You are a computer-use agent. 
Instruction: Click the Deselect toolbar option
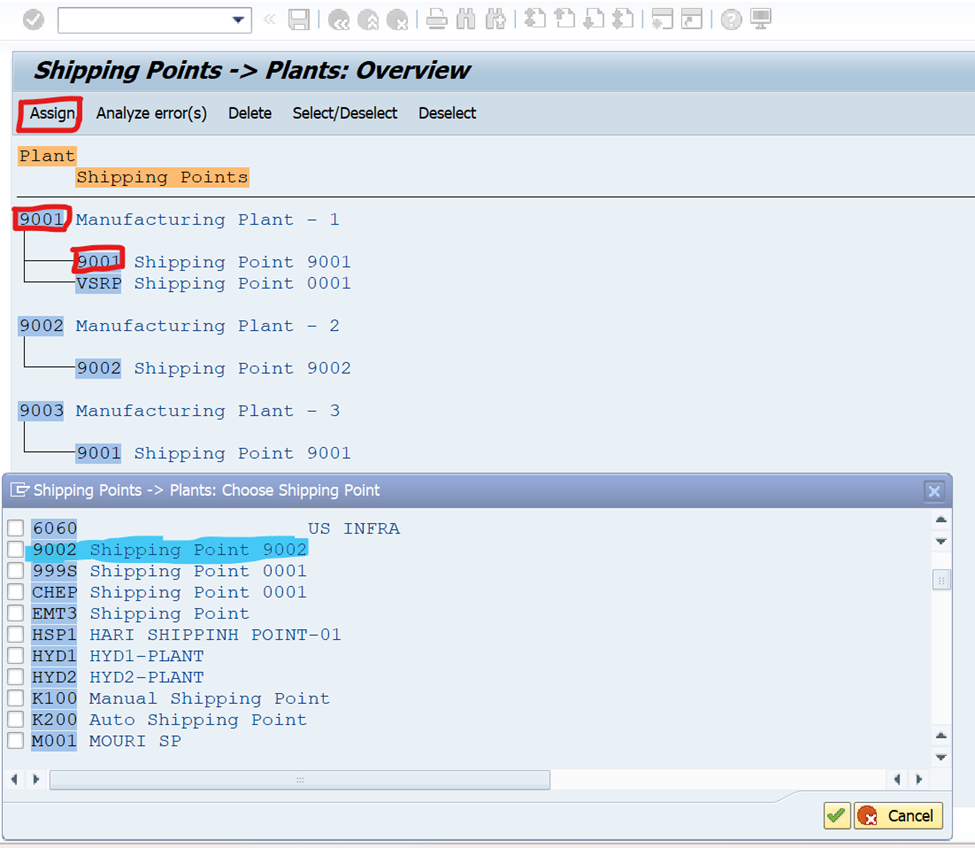[x=447, y=114]
